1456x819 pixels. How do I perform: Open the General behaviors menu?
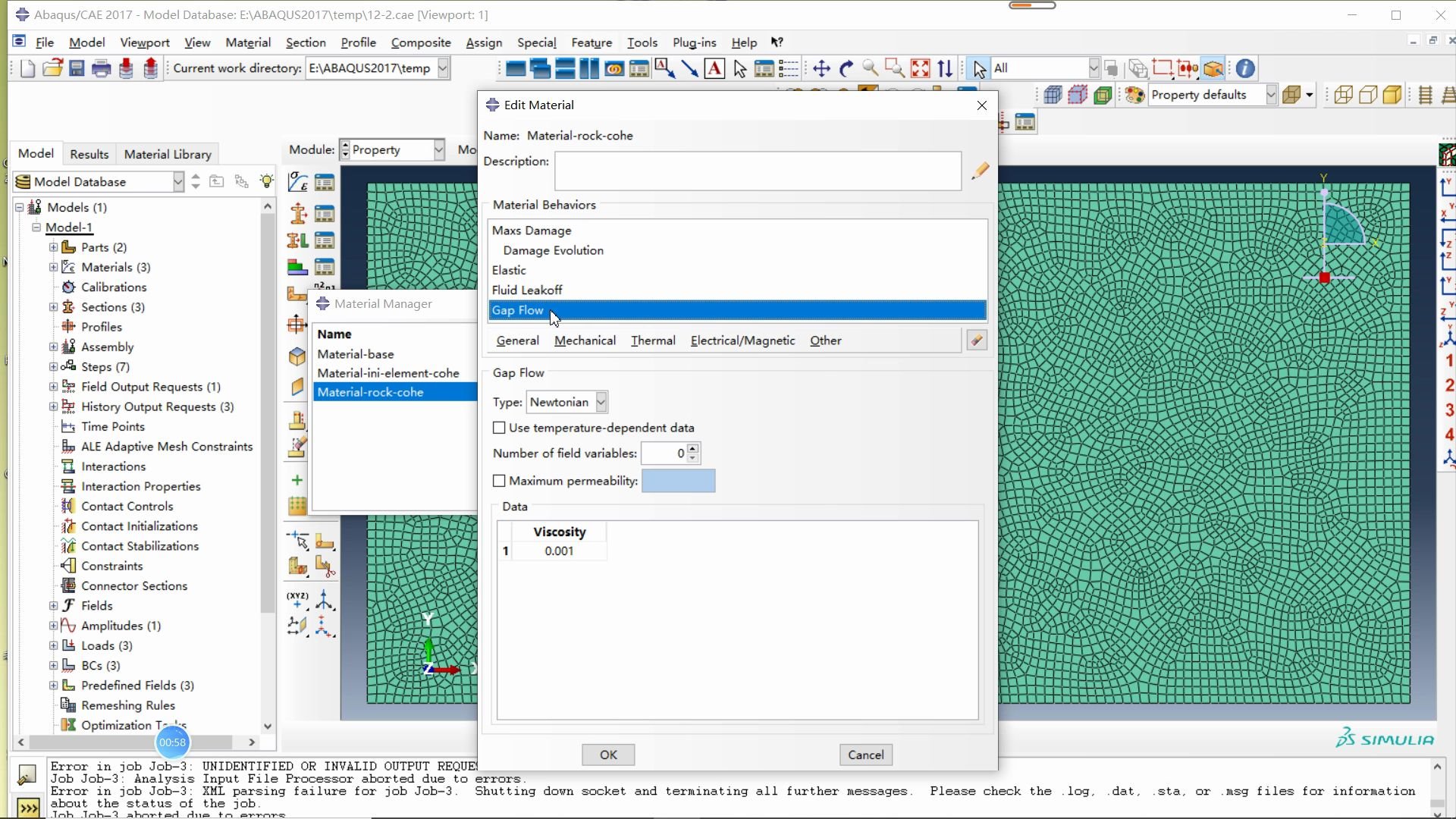517,340
